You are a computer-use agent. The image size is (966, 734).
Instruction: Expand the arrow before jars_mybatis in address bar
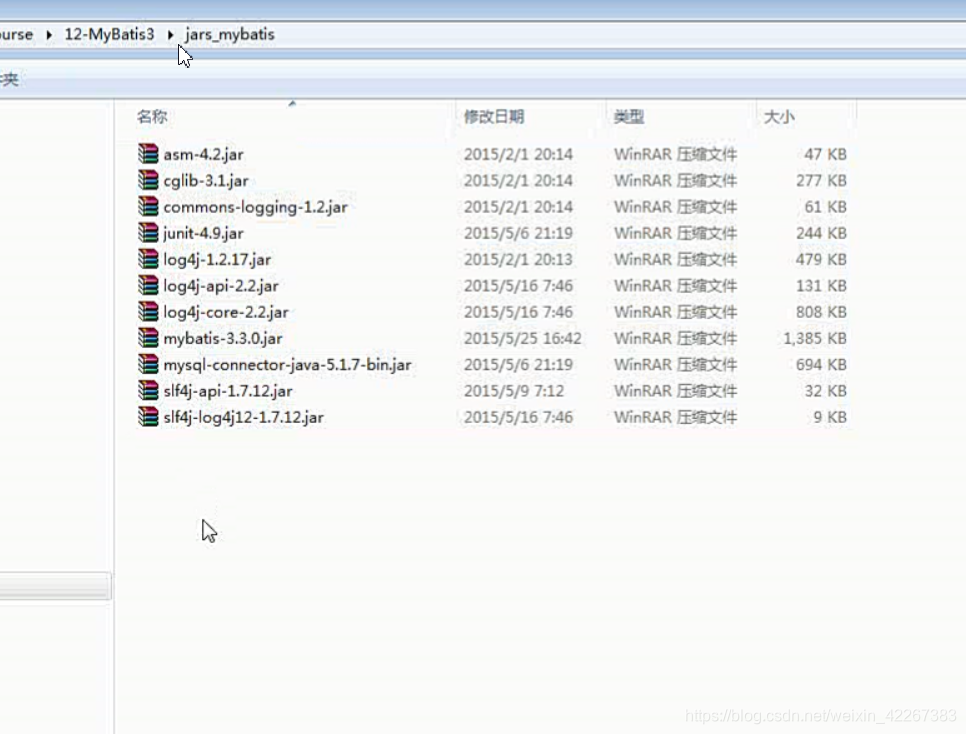[x=171, y=35]
